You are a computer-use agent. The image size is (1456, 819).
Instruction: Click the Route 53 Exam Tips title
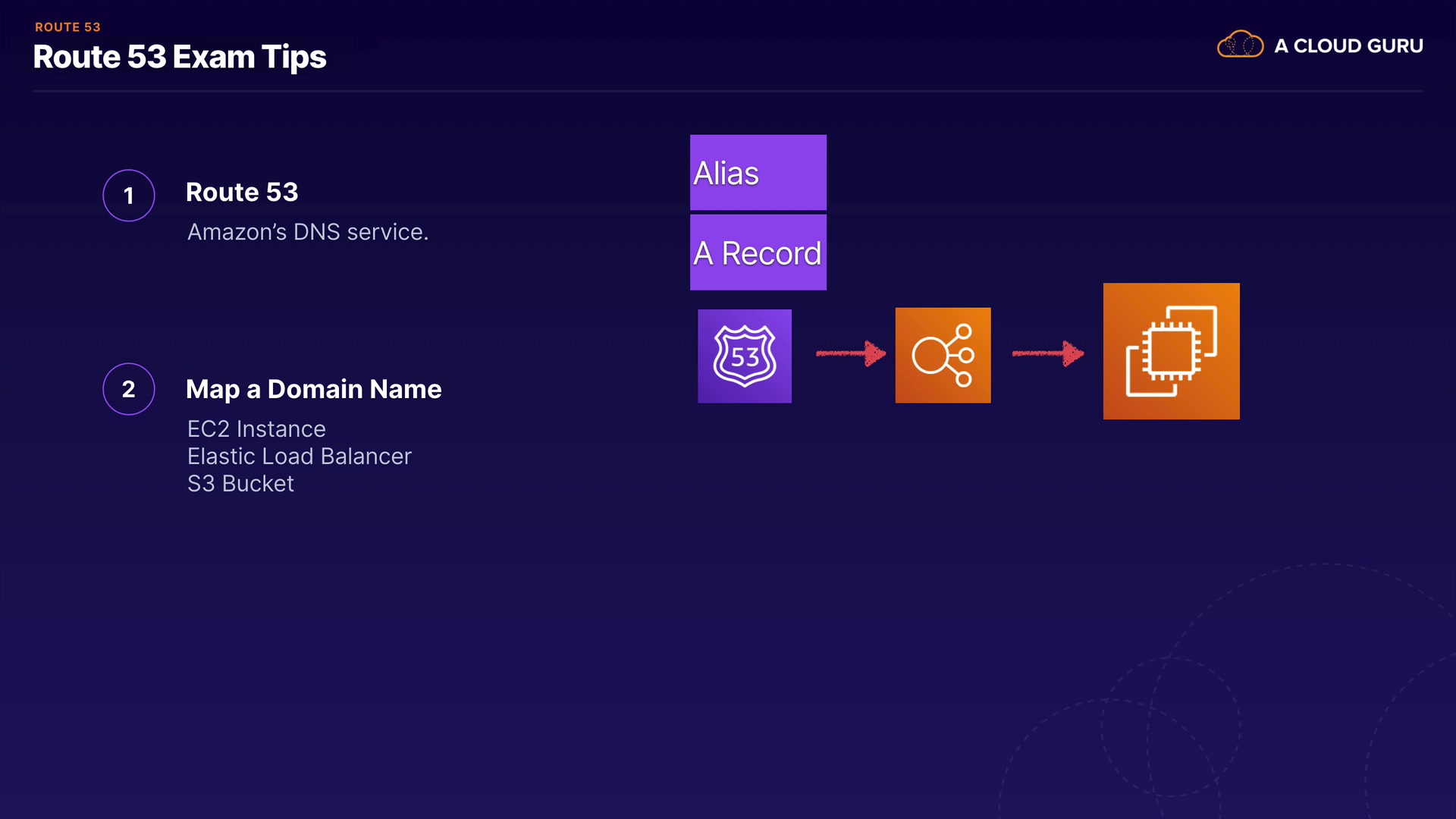[180, 57]
